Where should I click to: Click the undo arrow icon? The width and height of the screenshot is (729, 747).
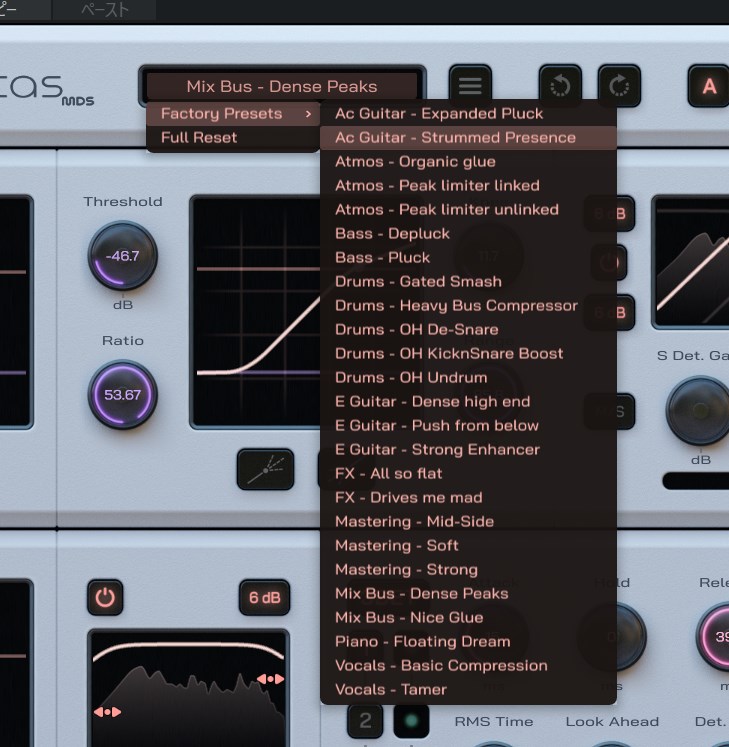560,86
